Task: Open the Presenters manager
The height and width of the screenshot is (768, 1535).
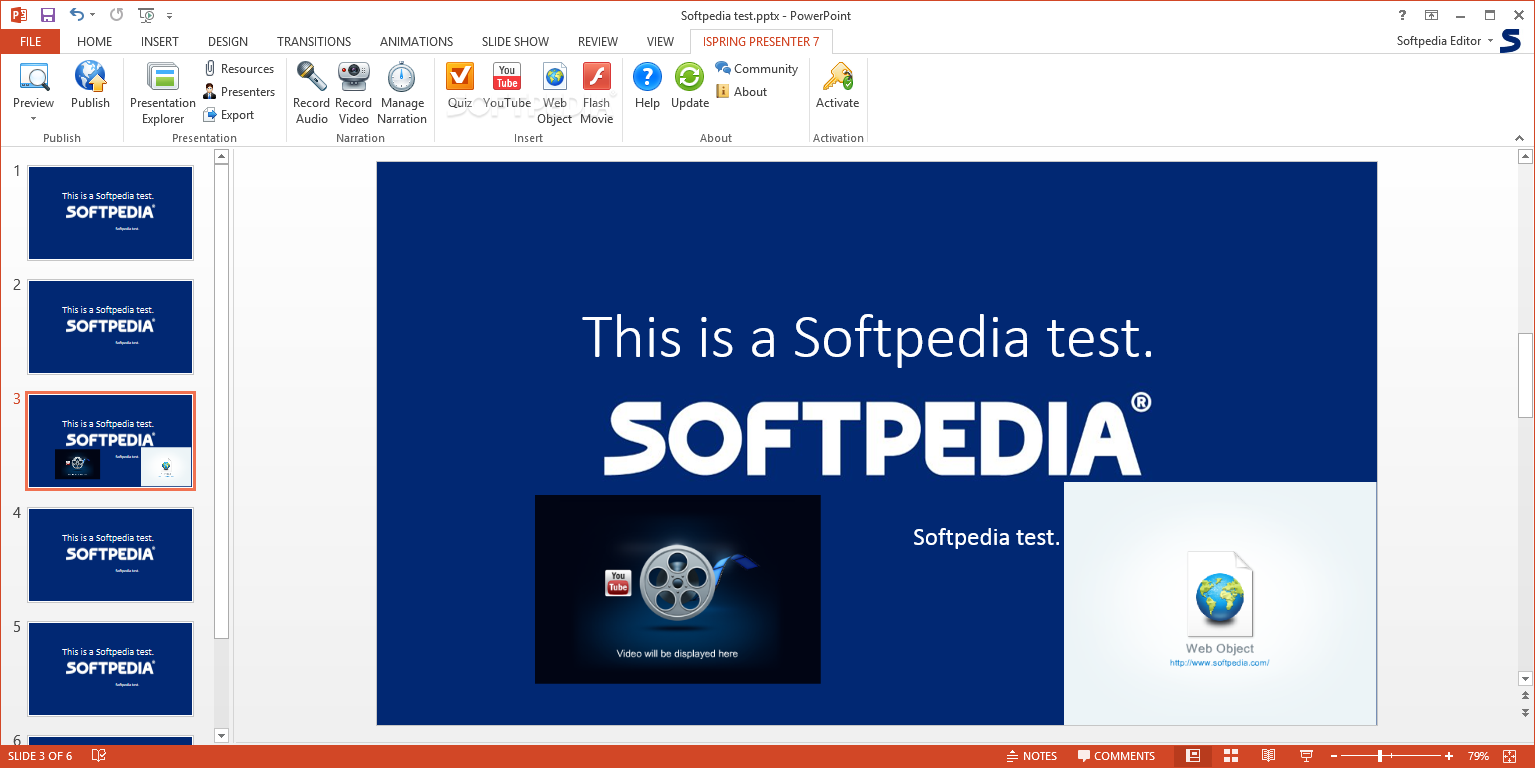Action: click(x=239, y=92)
